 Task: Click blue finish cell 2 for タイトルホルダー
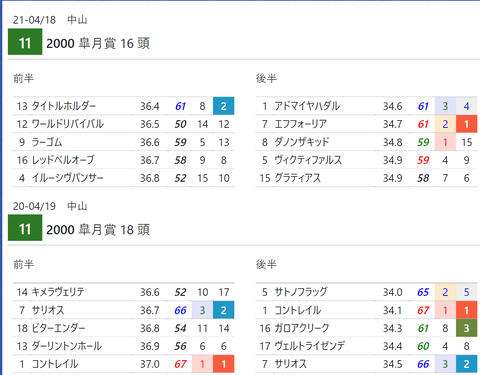[x=224, y=106]
